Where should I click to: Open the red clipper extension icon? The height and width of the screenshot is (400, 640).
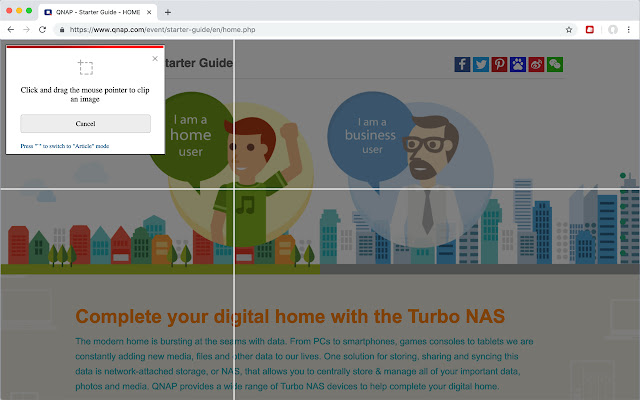[x=589, y=29]
